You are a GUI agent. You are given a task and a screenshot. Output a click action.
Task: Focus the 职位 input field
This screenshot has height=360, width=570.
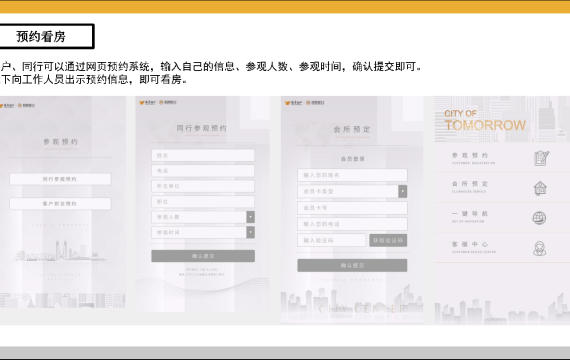pos(203,201)
